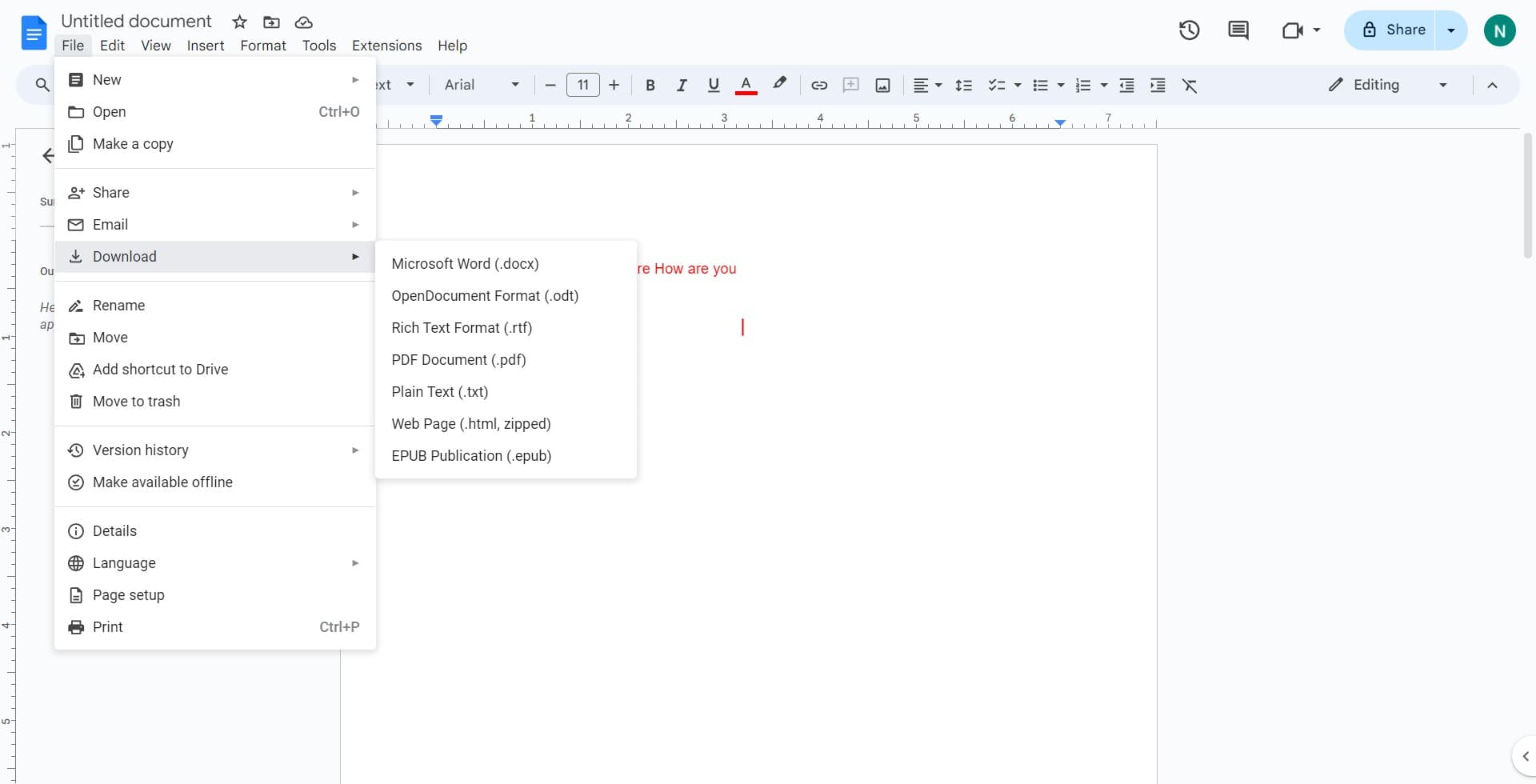
Task: Click the version history clock icon
Action: 1189,30
